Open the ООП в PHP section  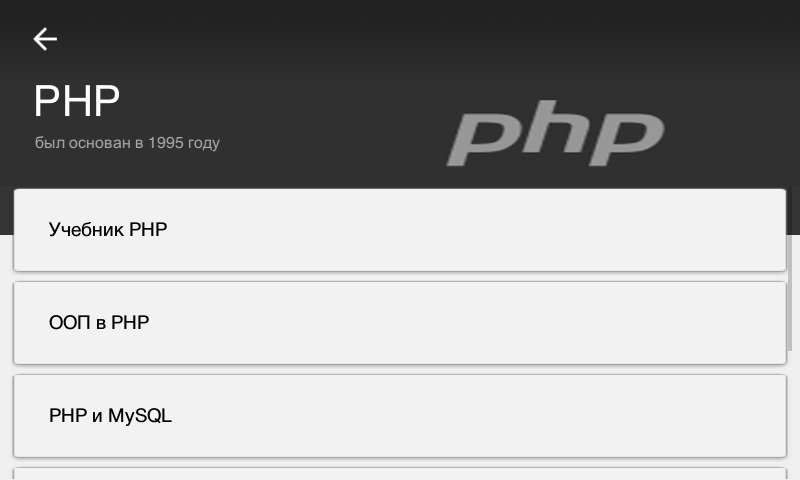[399, 323]
